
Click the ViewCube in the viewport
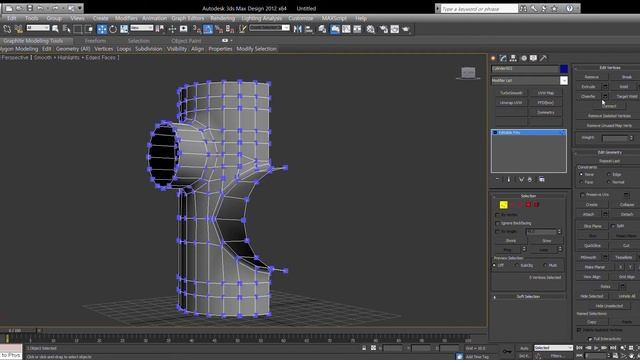[x=468, y=73]
